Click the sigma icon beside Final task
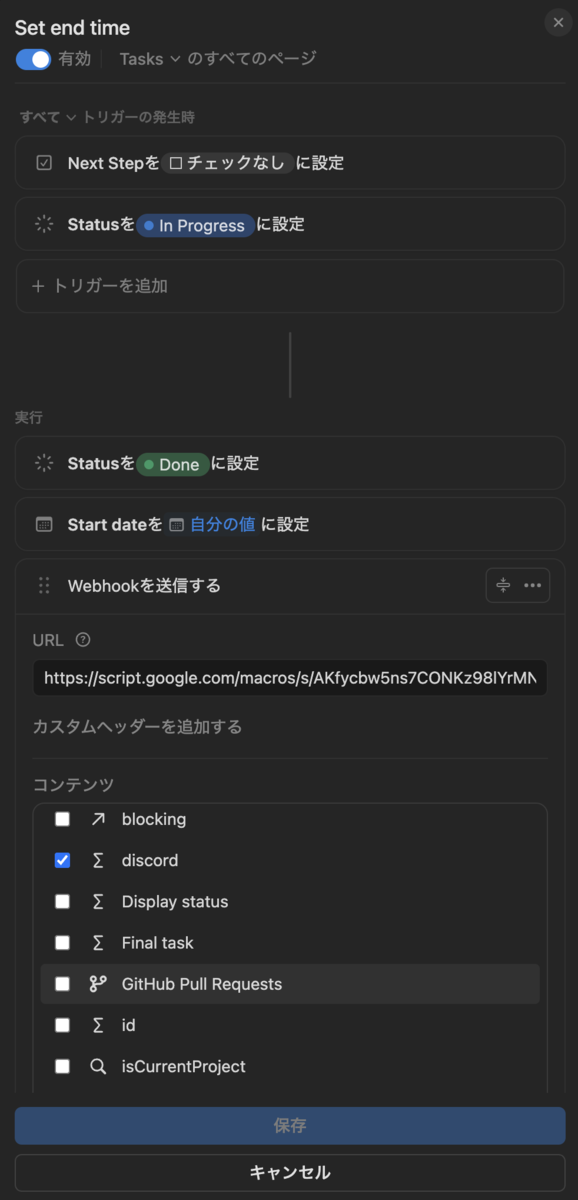Screen dimensions: 578x1200 coord(98,943)
